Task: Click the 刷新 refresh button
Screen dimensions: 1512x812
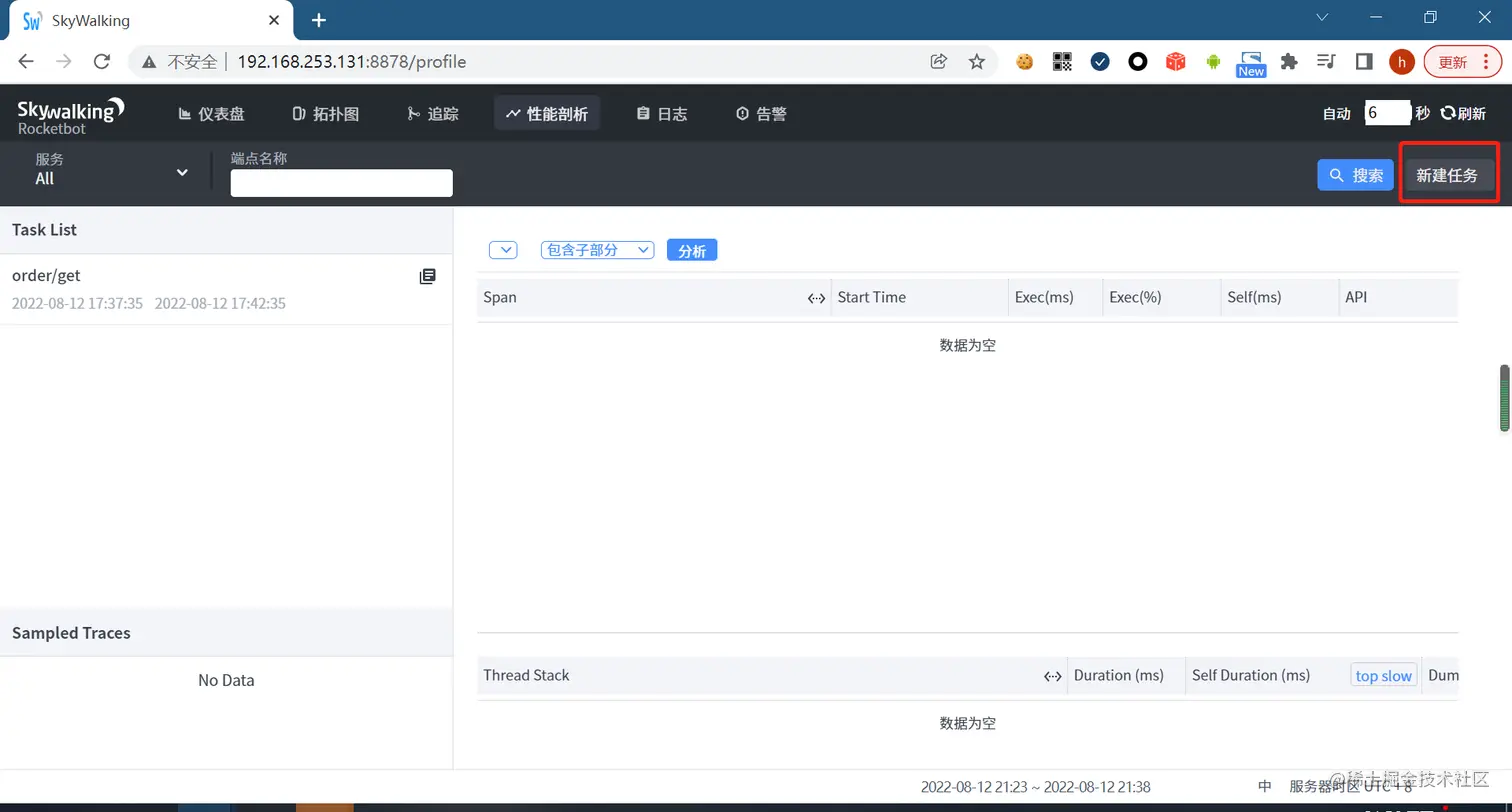Action: (1463, 113)
